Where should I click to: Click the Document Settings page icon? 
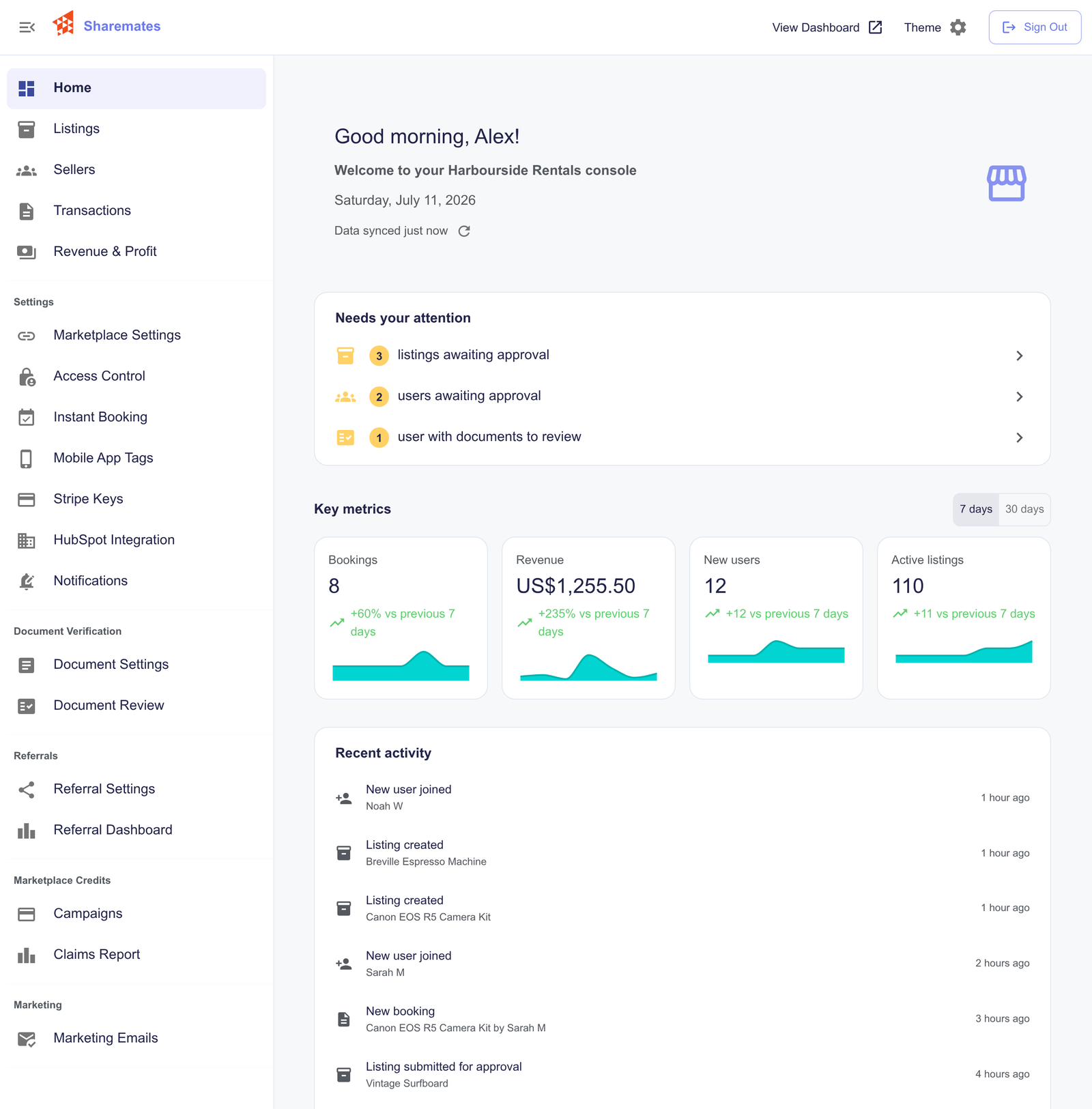click(x=27, y=665)
